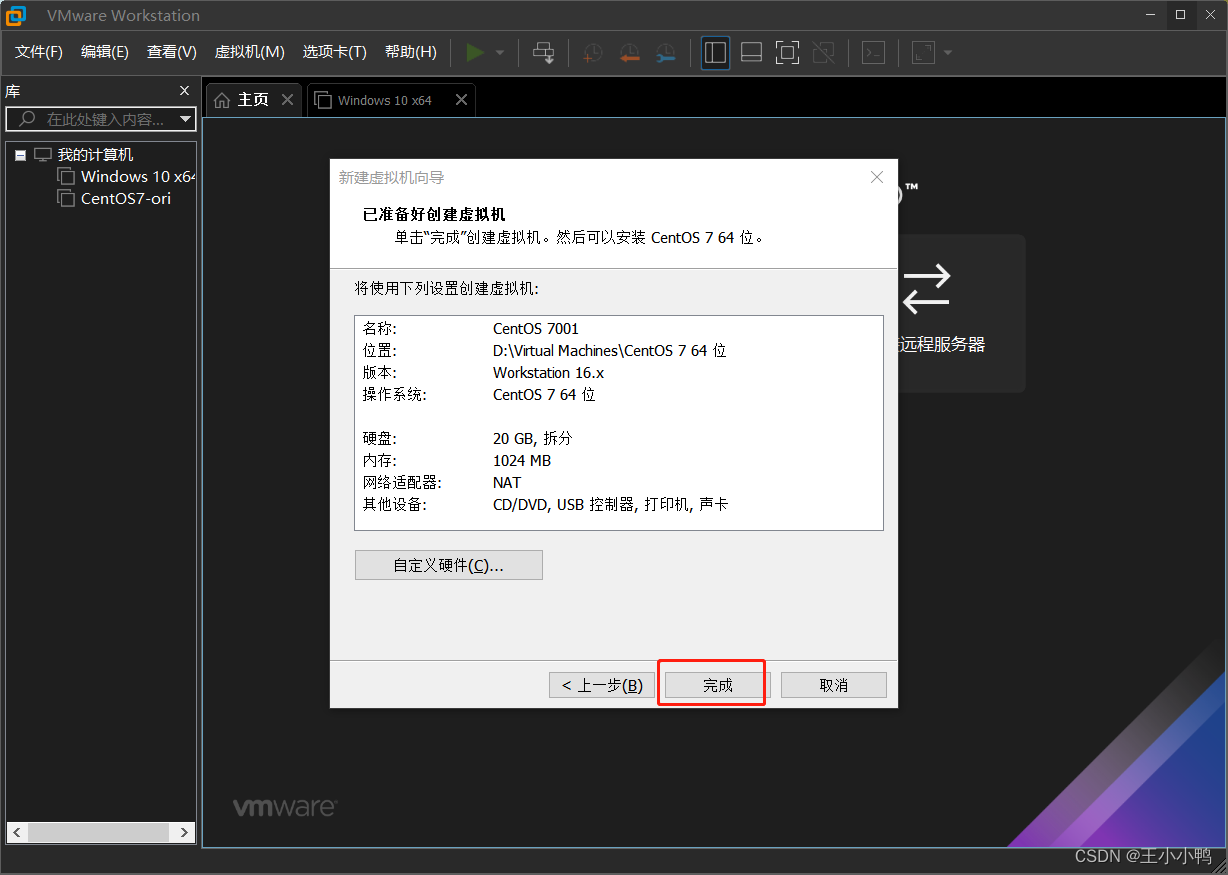Viewport: 1228px width, 875px height.
Task: Click the Unity mode icon
Action: point(823,53)
